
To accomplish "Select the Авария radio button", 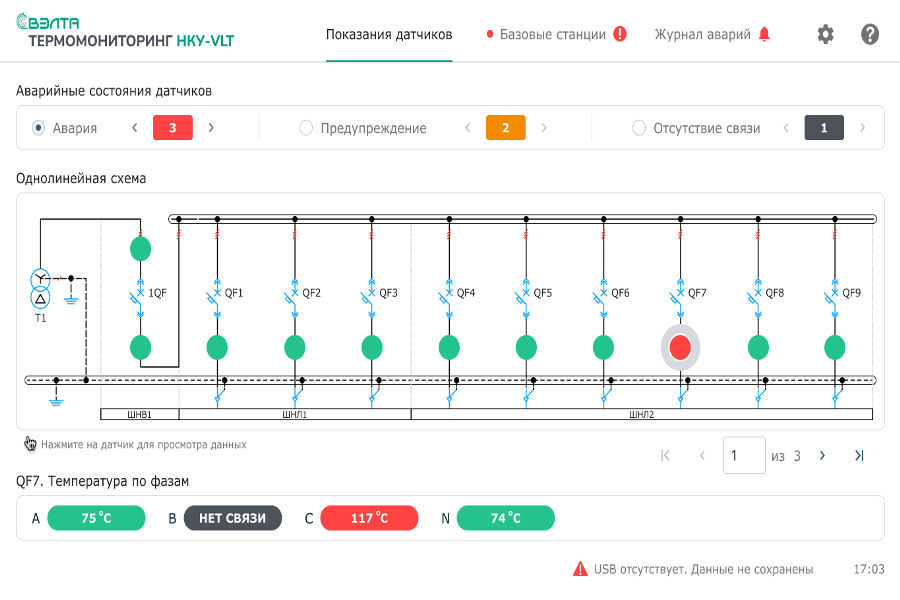I will coord(39,128).
